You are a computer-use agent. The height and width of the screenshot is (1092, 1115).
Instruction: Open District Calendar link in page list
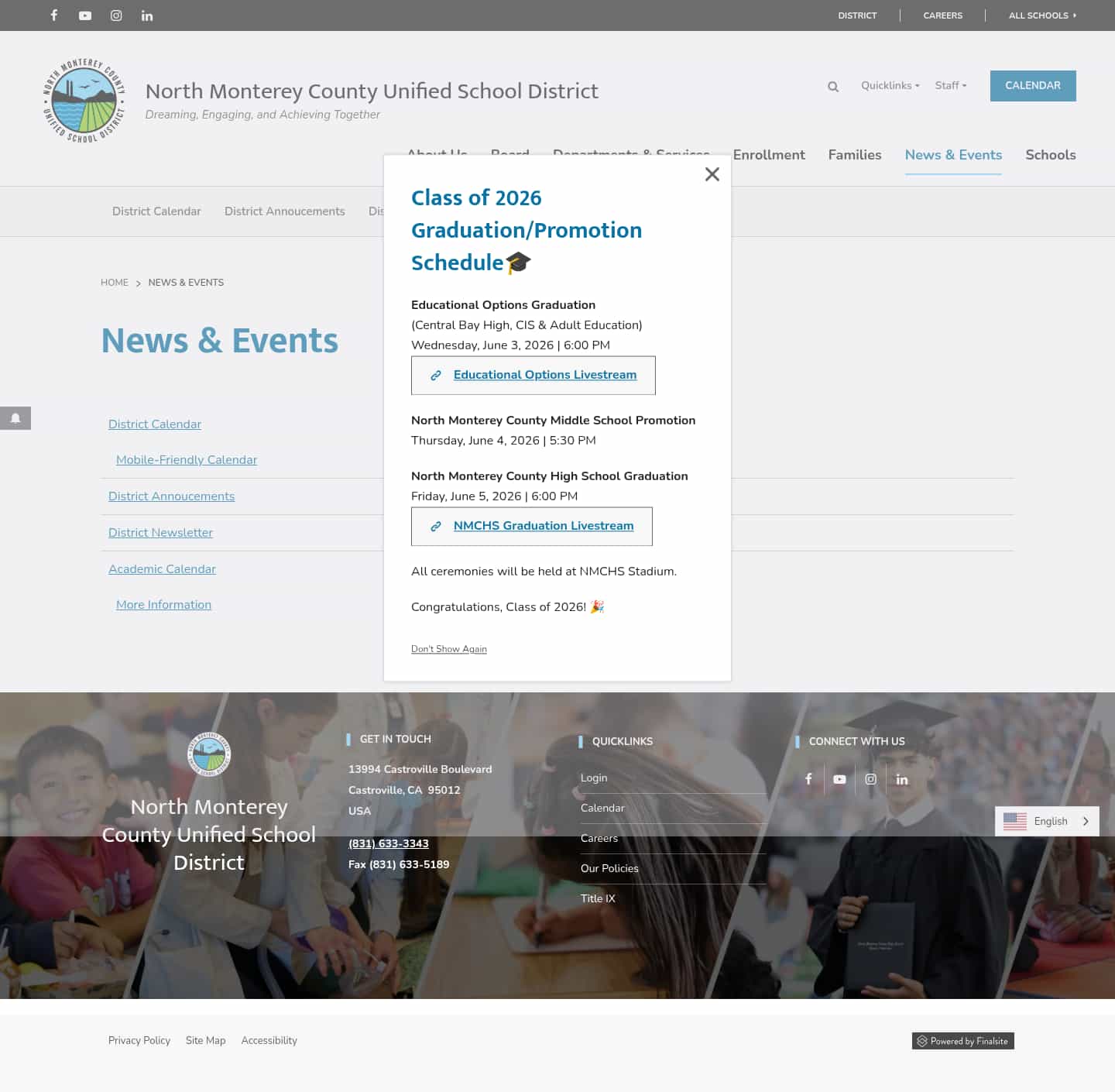[x=155, y=424]
